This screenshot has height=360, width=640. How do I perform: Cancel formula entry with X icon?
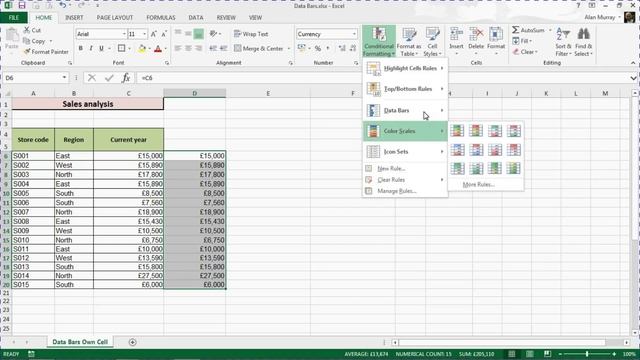point(92,78)
